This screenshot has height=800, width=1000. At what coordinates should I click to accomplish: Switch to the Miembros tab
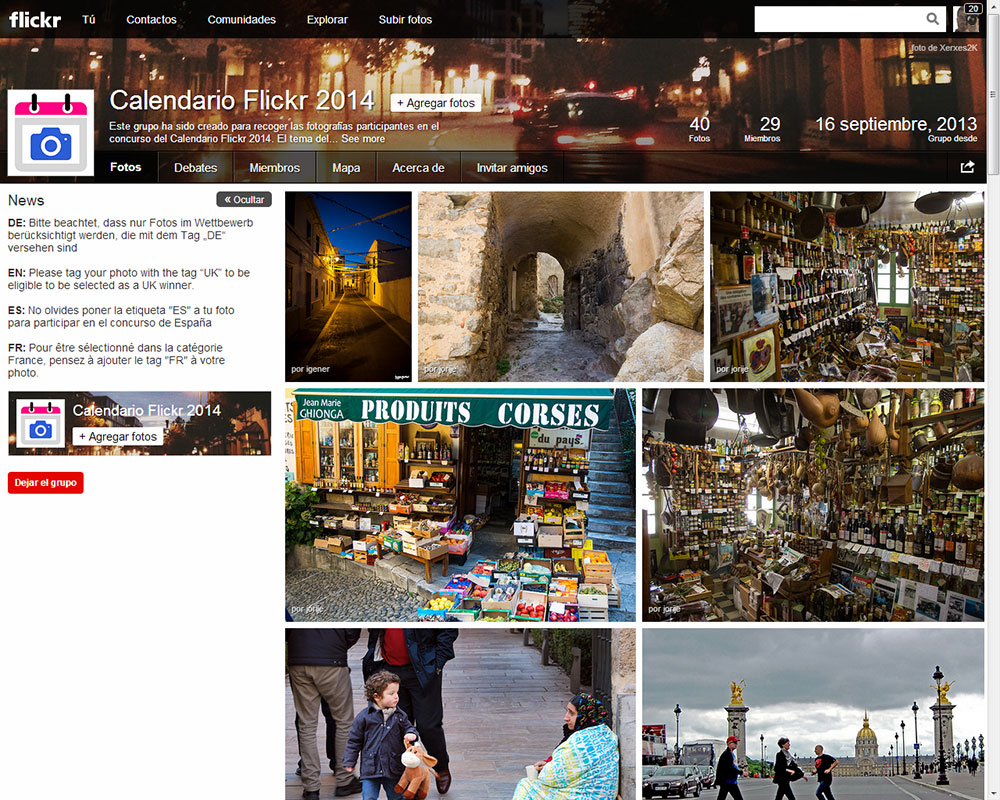(x=274, y=168)
